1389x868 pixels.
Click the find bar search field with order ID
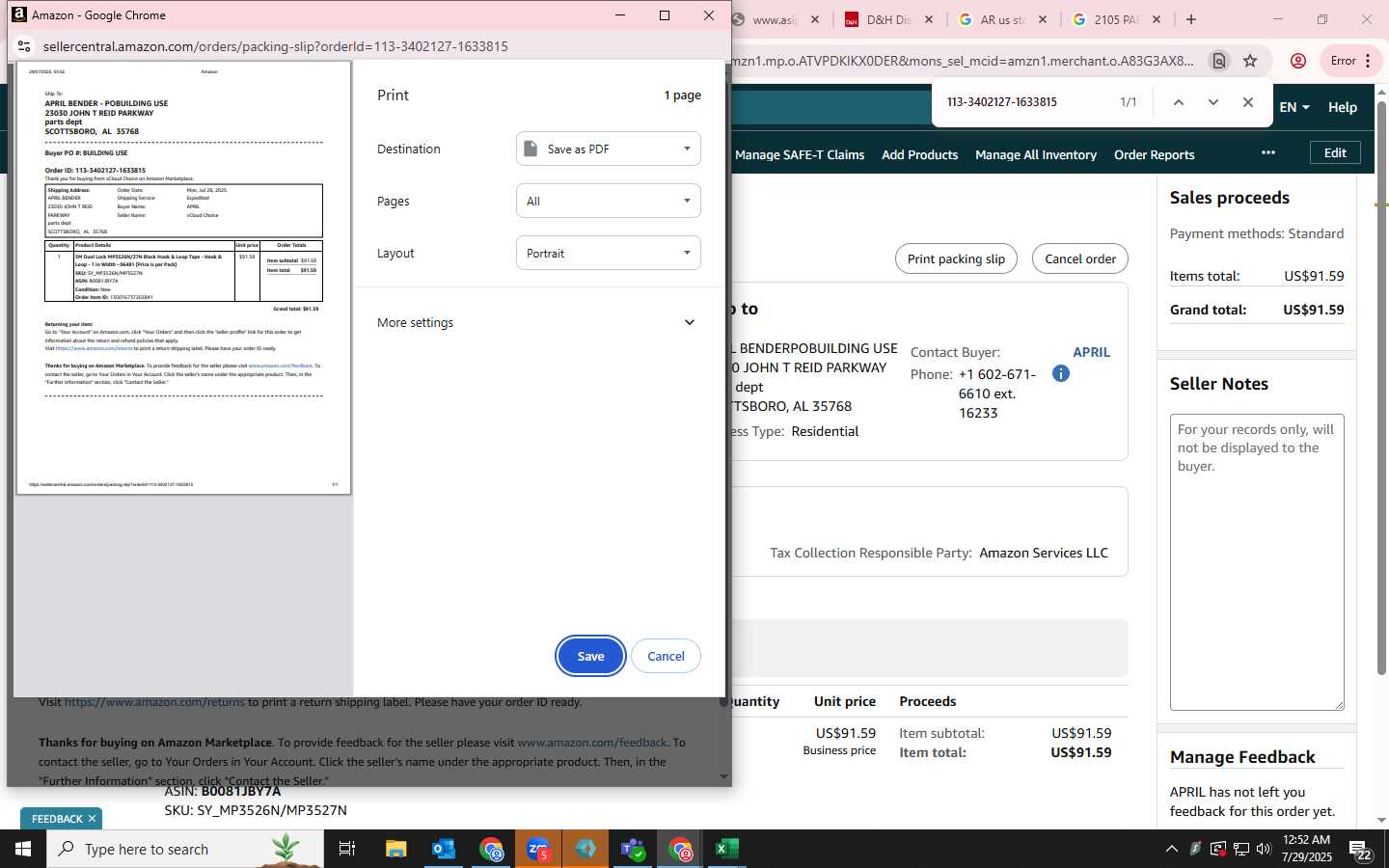[1022, 101]
